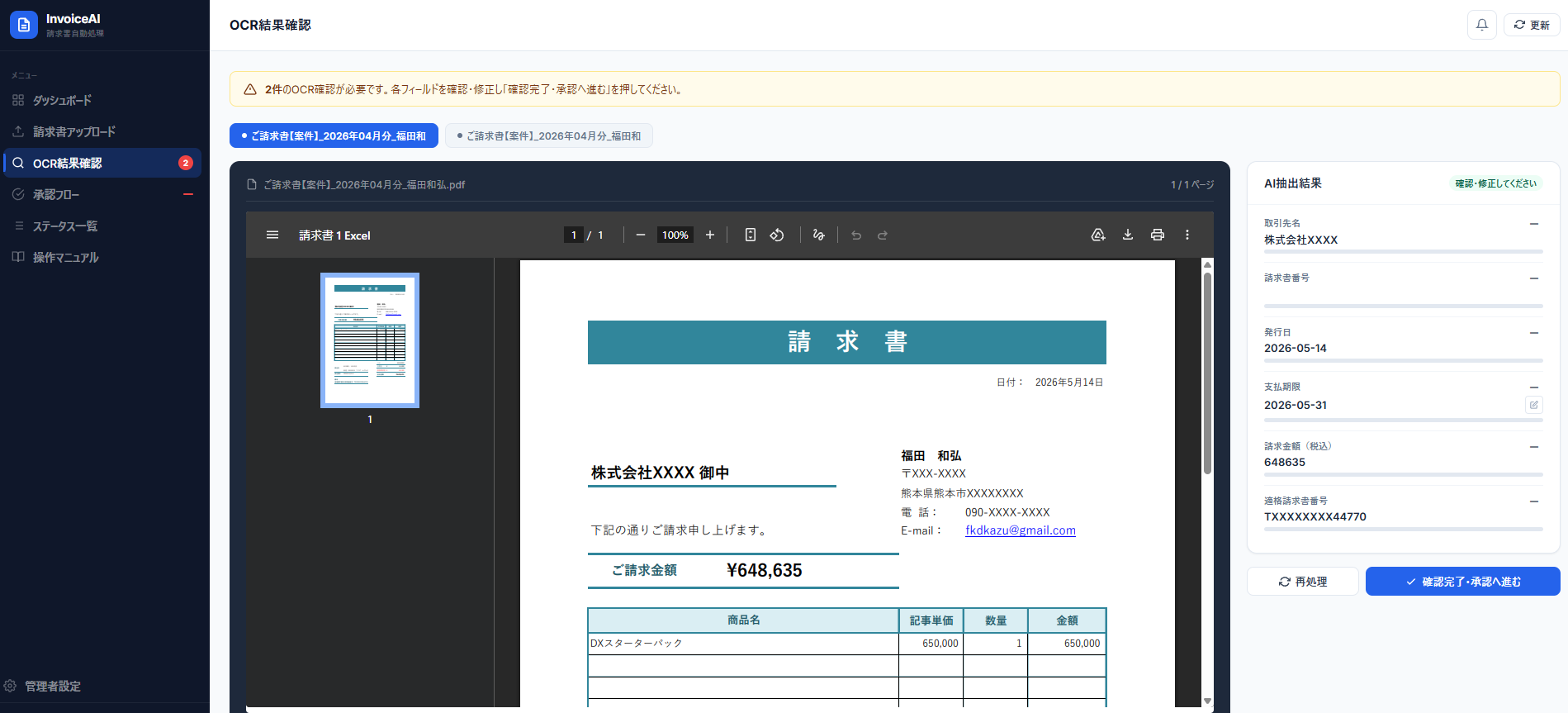1568x713 pixels.
Task: Click save to Drive icon
Action: point(1098,235)
